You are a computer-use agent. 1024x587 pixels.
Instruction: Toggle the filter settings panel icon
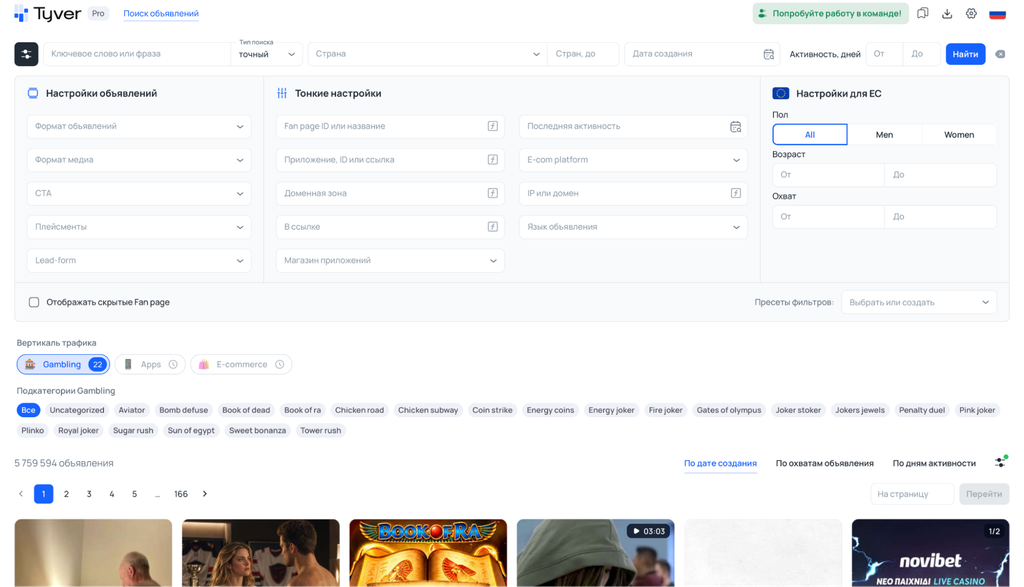26,54
